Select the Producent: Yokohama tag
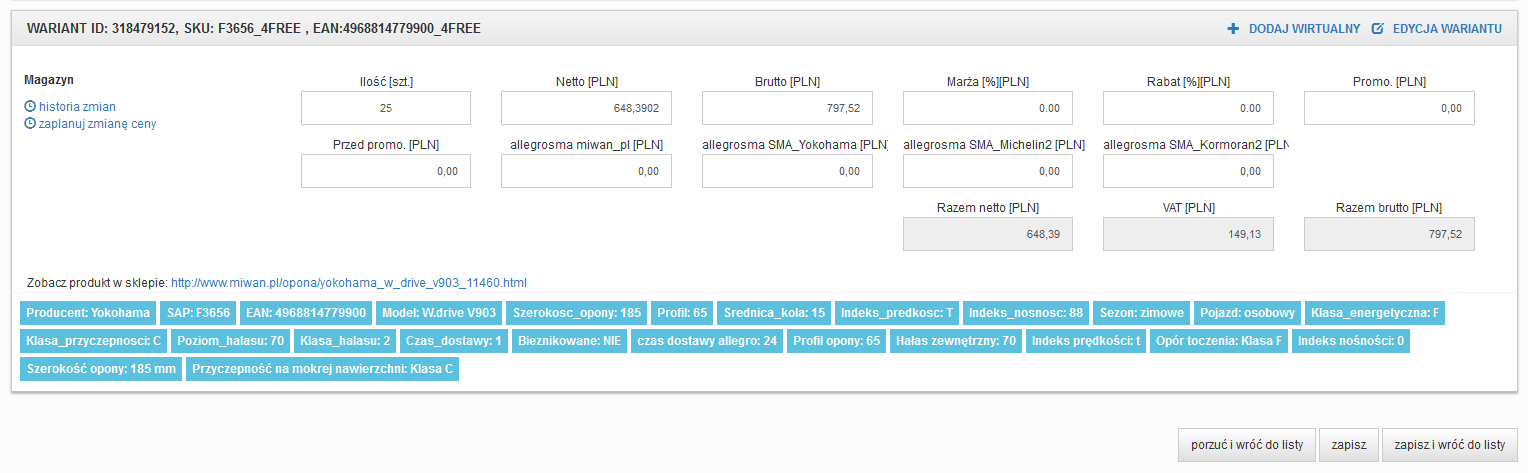Screen dimensions: 1528x473 click(x=88, y=313)
